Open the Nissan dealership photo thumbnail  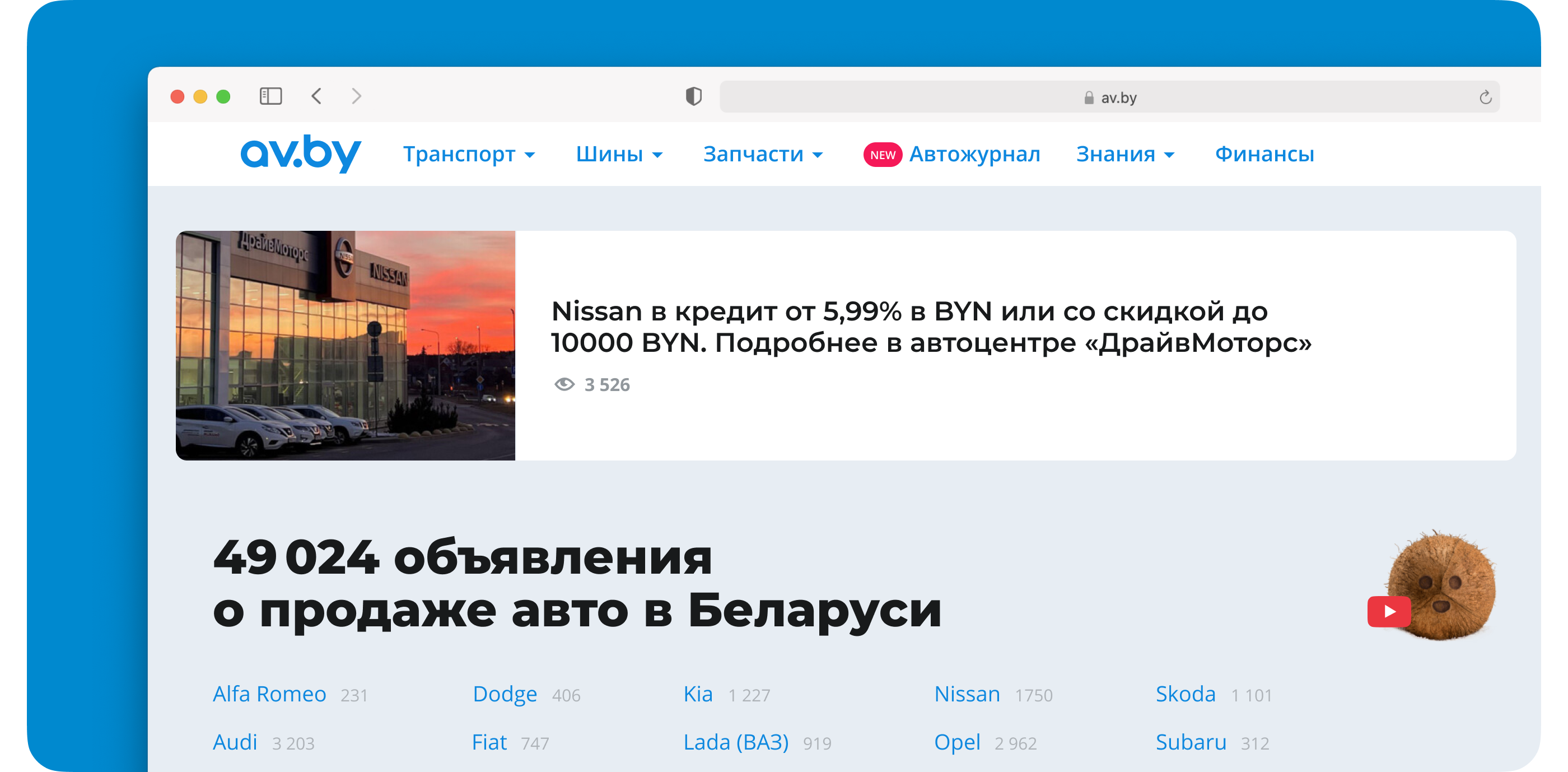pos(345,345)
